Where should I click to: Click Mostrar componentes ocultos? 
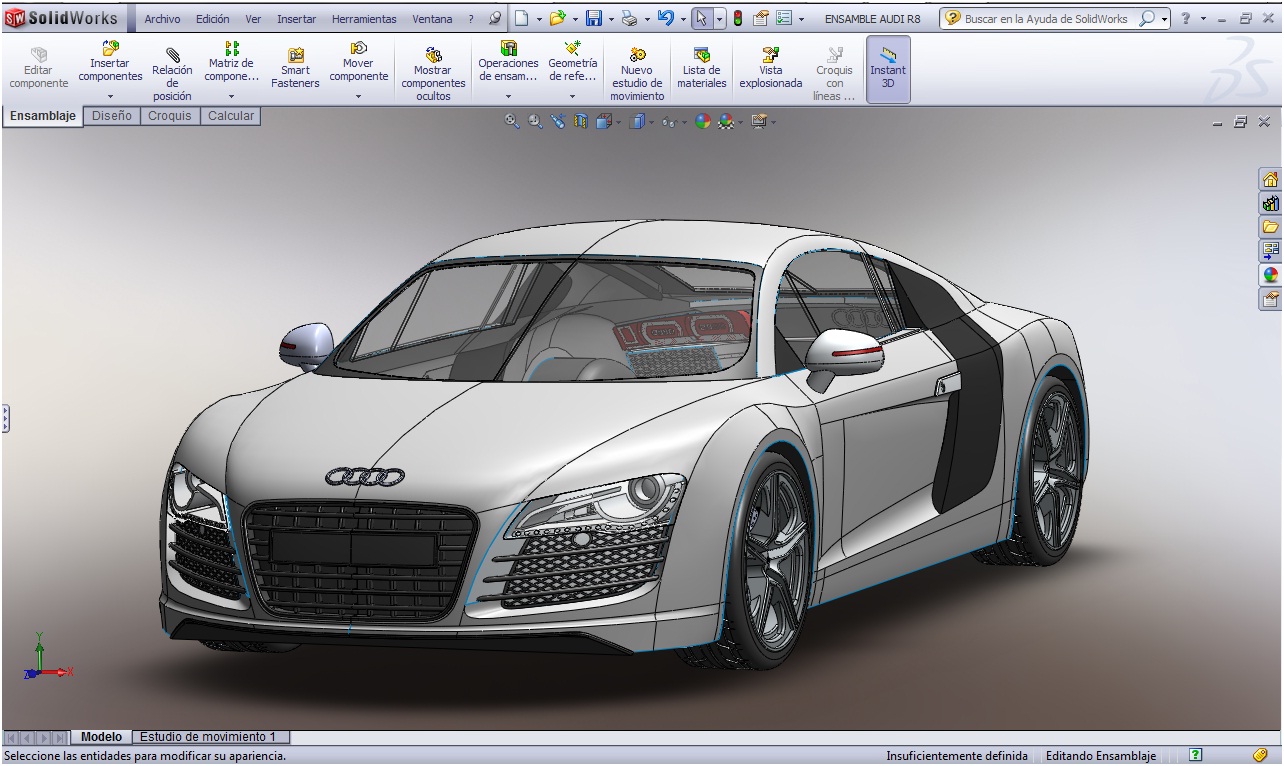pyautogui.click(x=433, y=75)
